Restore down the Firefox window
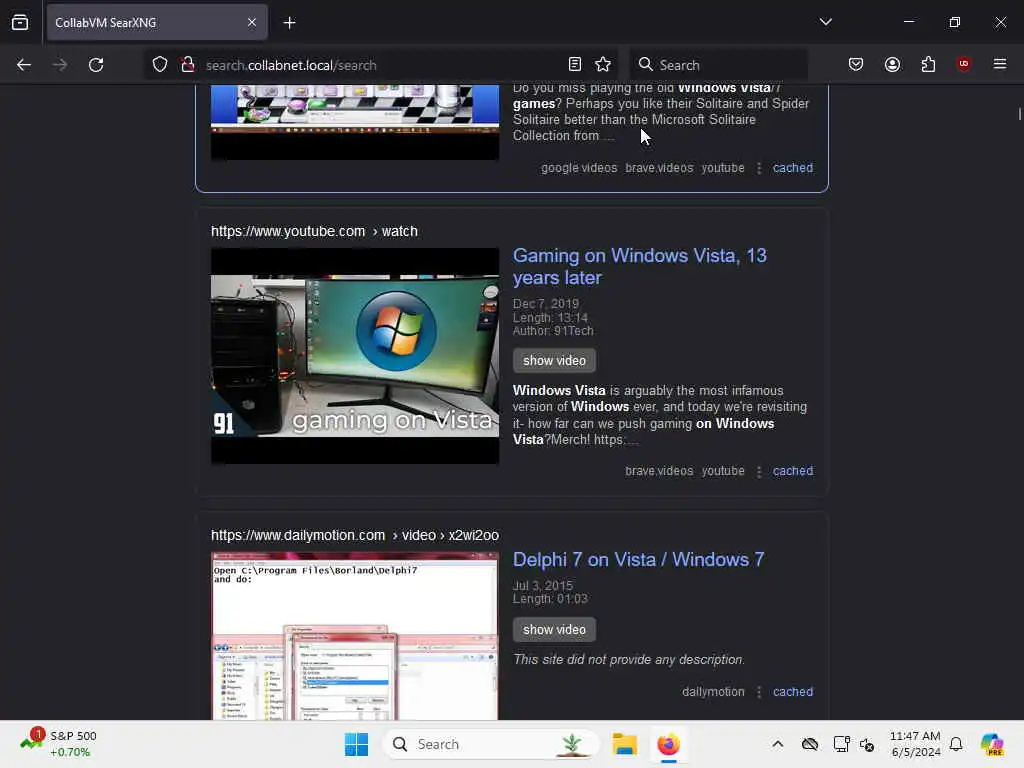 pos(955,22)
